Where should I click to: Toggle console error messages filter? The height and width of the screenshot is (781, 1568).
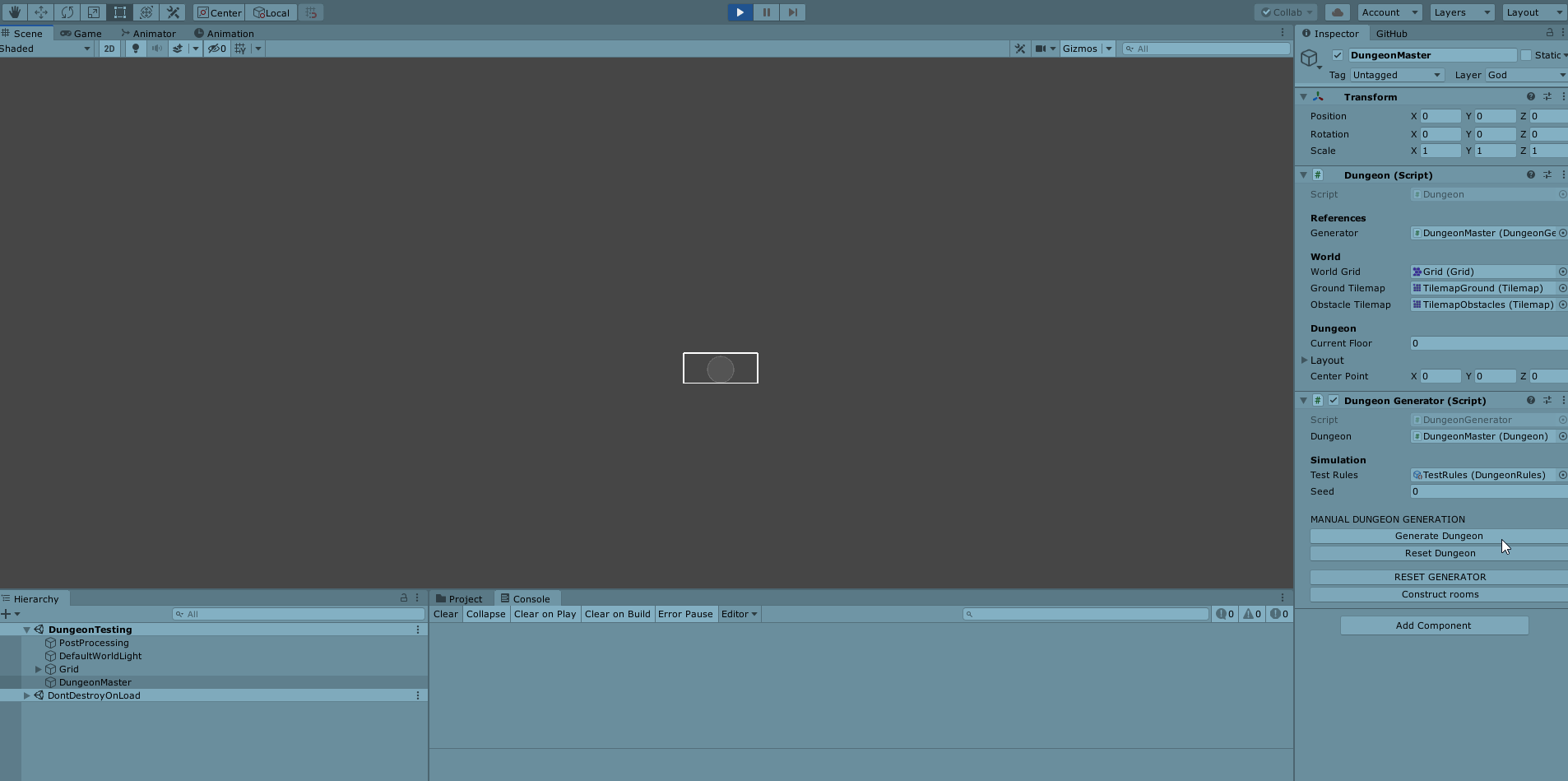coord(1279,614)
